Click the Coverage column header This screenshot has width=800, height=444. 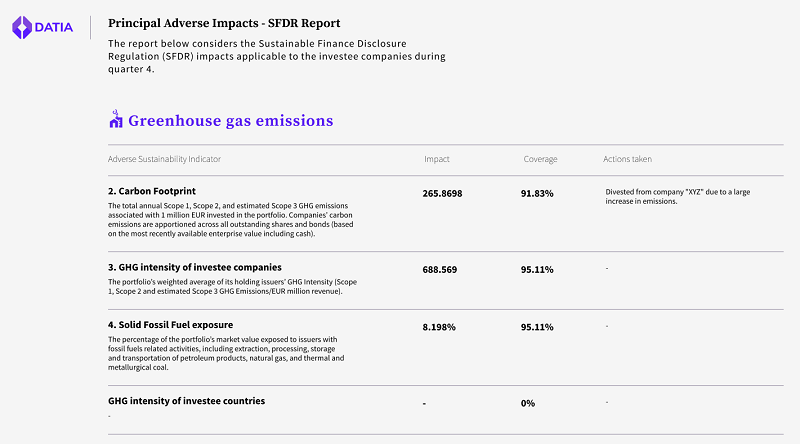coord(540,159)
